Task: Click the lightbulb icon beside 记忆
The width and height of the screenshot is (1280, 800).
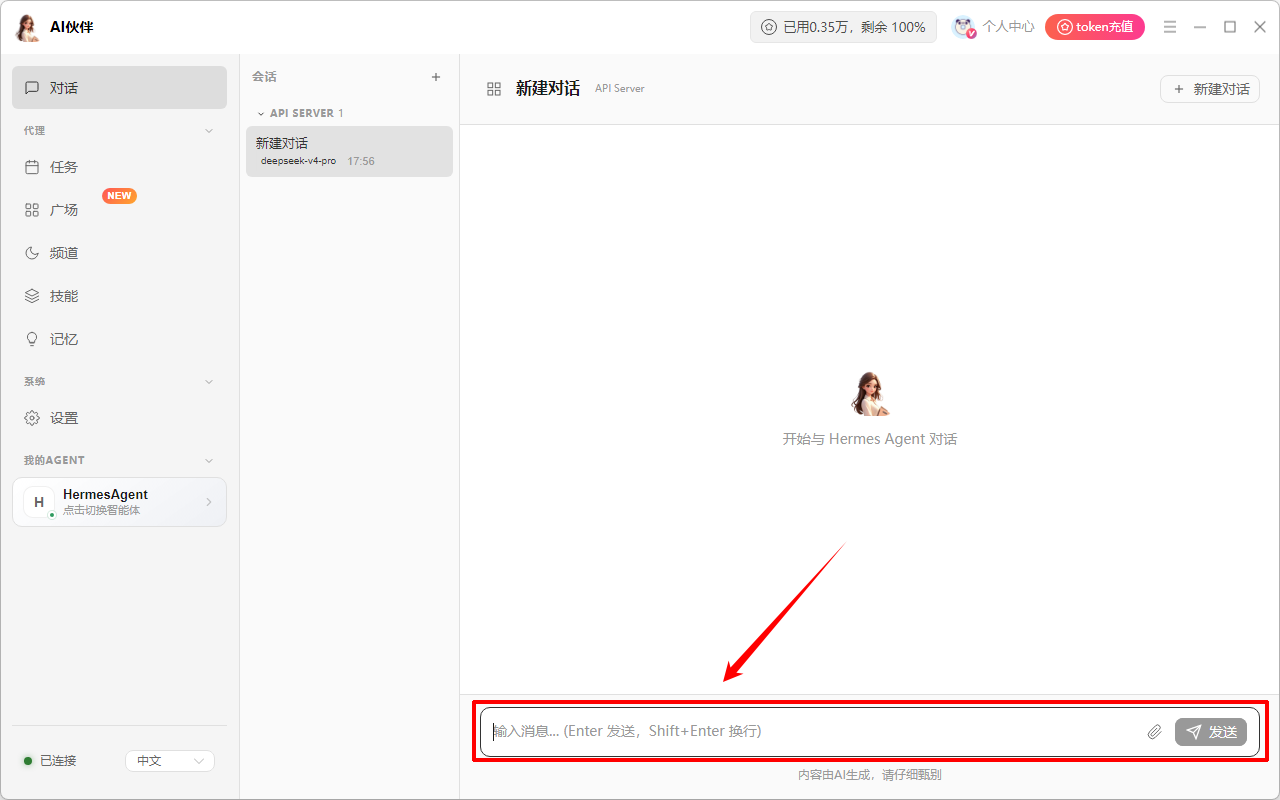Action: (x=32, y=339)
